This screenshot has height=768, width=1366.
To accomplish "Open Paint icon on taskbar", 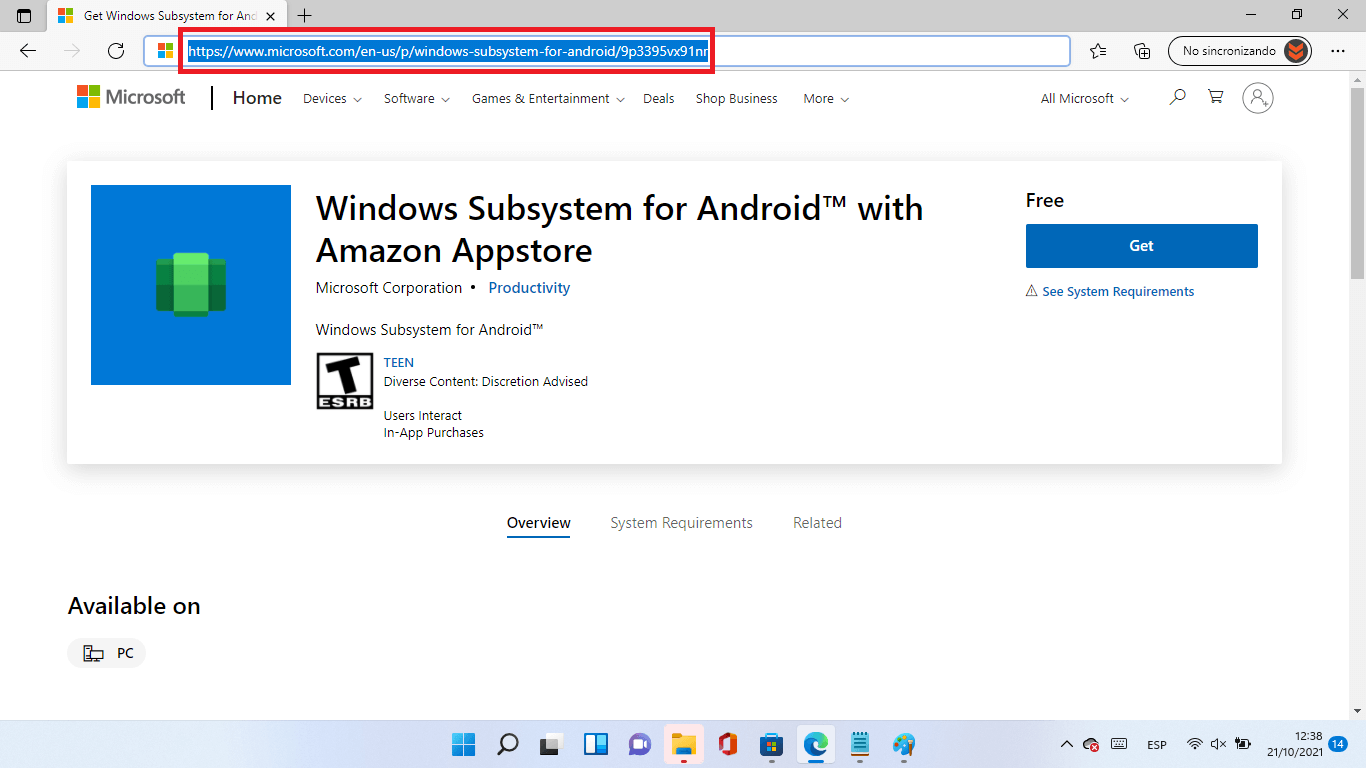I will 904,745.
